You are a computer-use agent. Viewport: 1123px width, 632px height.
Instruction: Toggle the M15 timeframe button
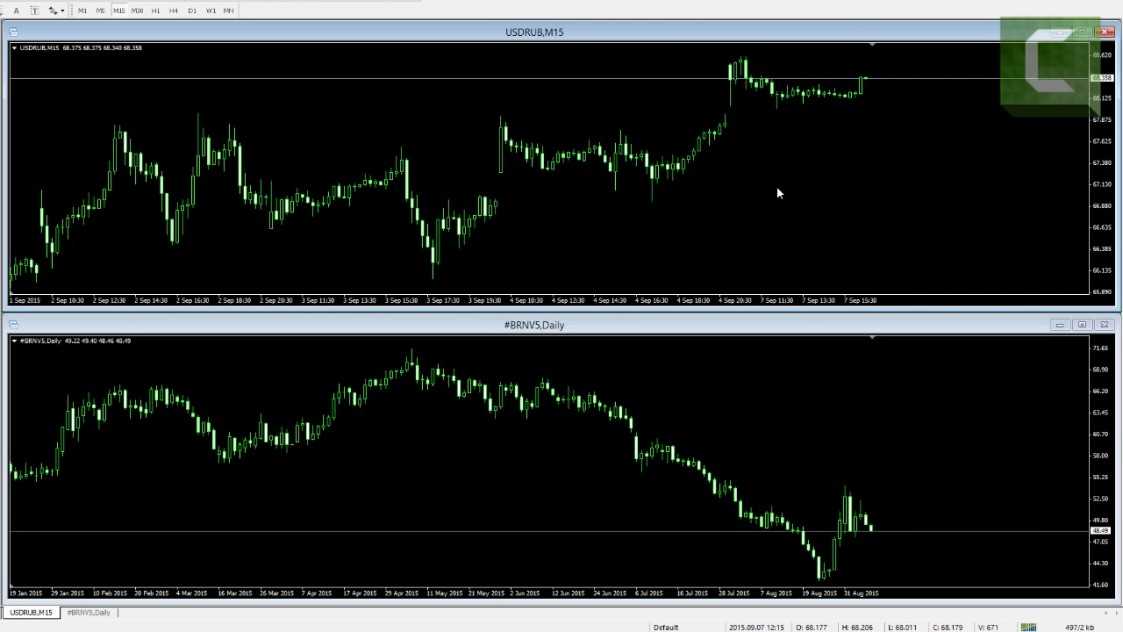click(x=119, y=10)
